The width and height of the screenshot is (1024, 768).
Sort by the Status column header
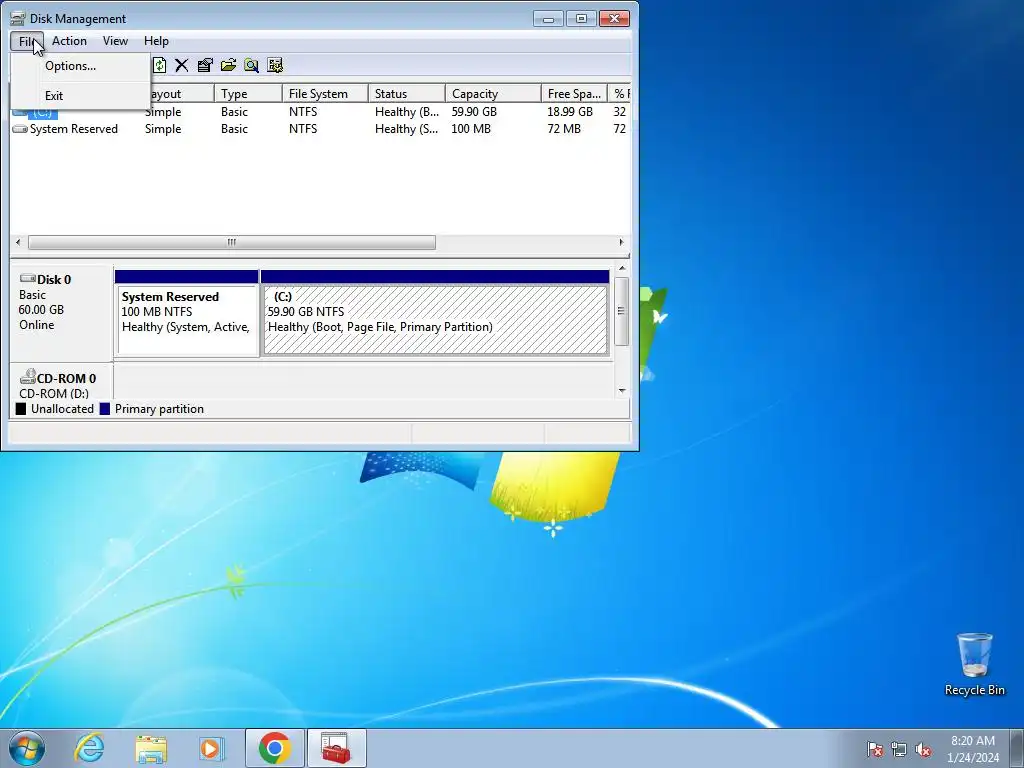pos(407,94)
